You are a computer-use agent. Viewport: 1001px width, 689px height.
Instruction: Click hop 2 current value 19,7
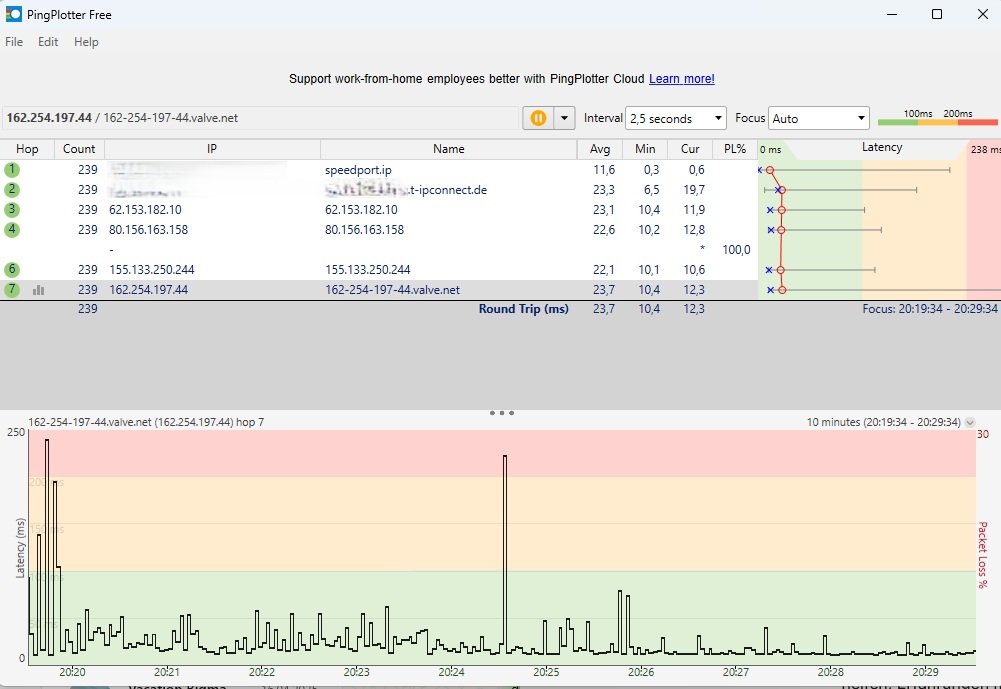693,190
